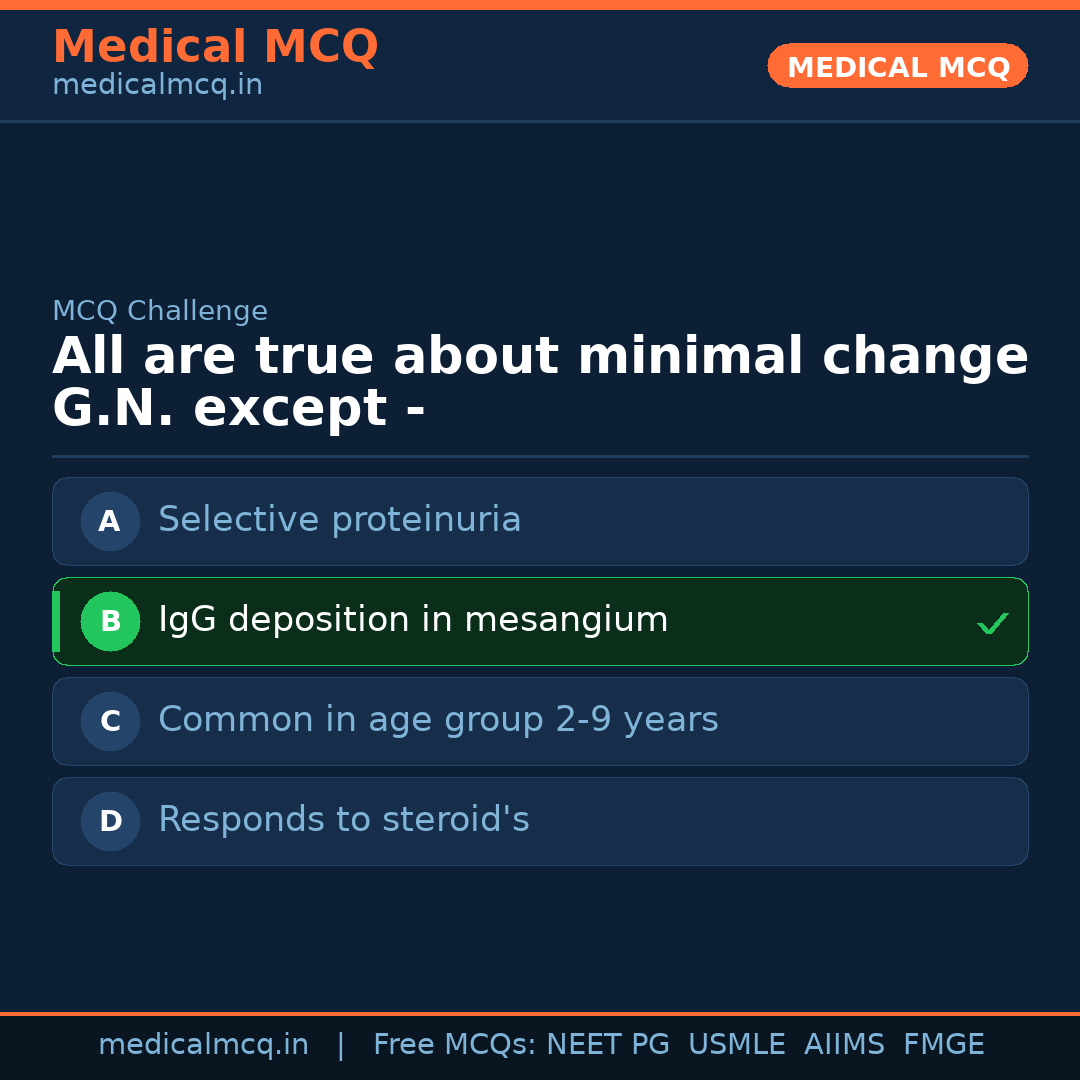Click the green B badge icon

click(x=110, y=621)
